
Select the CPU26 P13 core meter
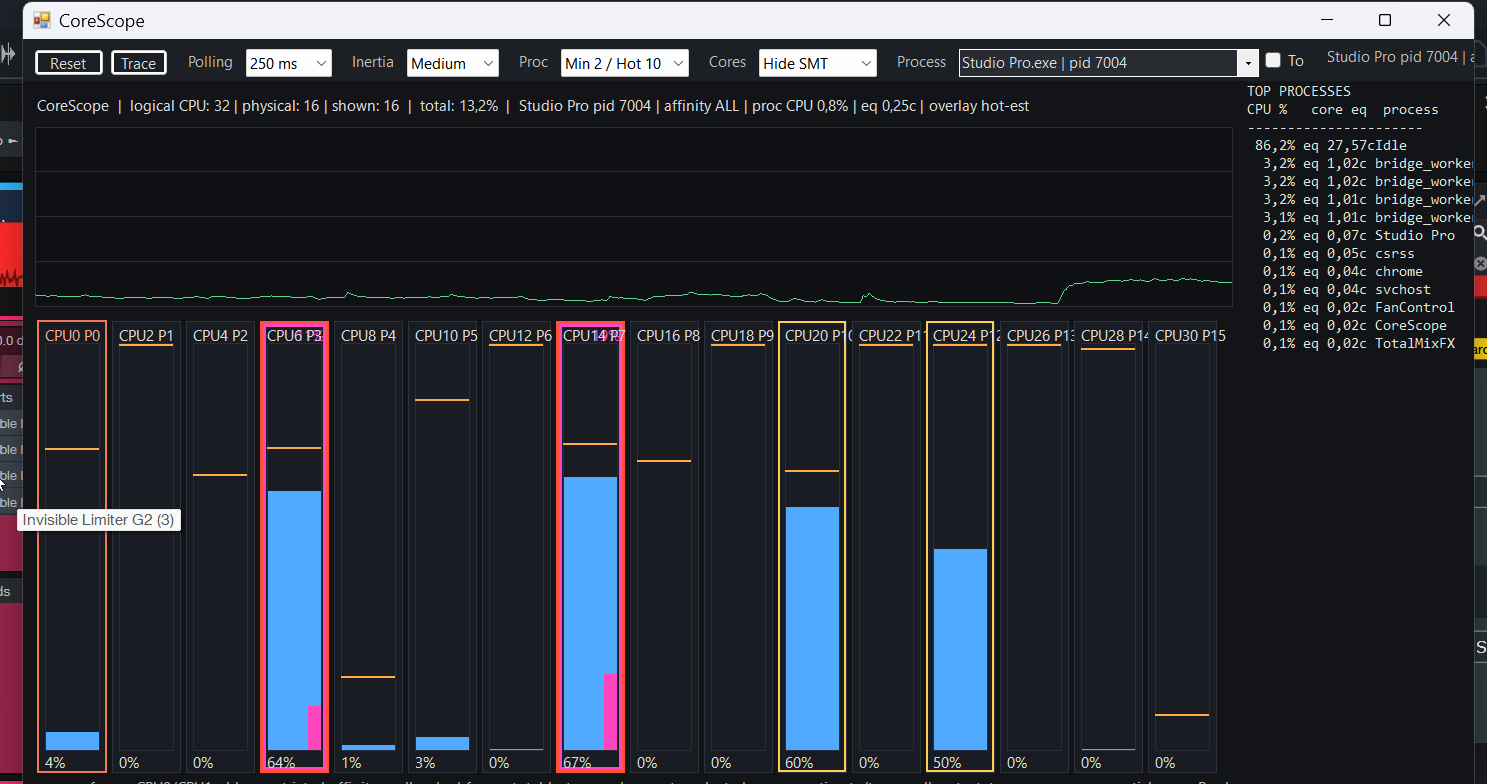[1034, 547]
